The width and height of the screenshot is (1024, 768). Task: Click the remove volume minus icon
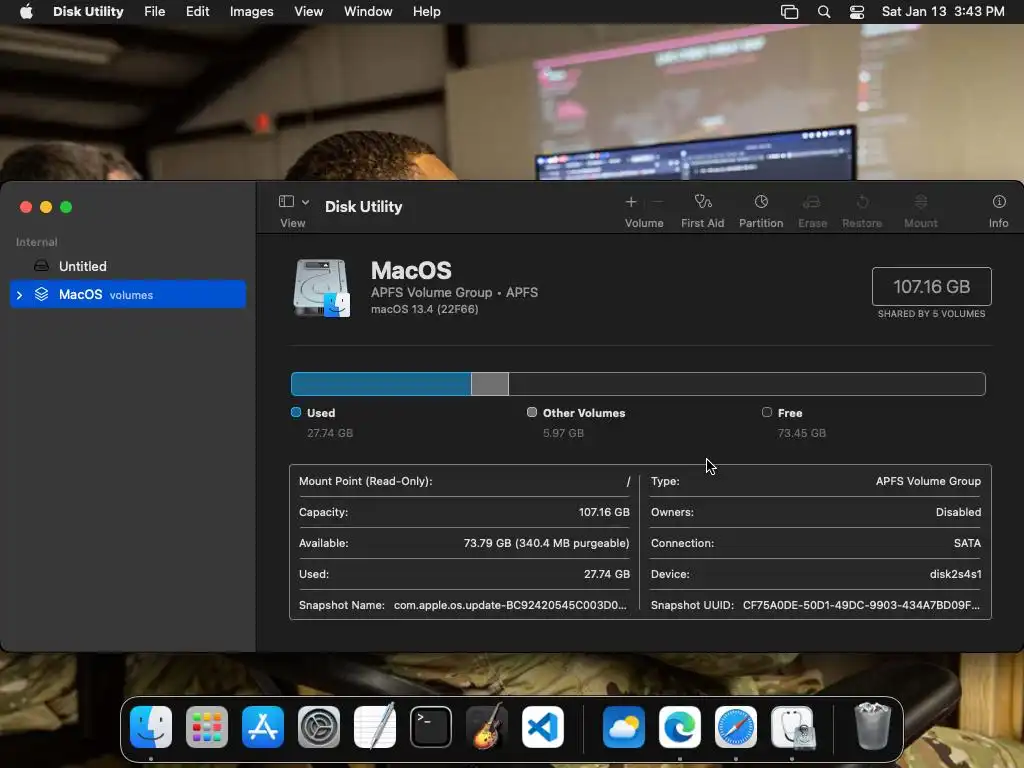click(x=658, y=202)
